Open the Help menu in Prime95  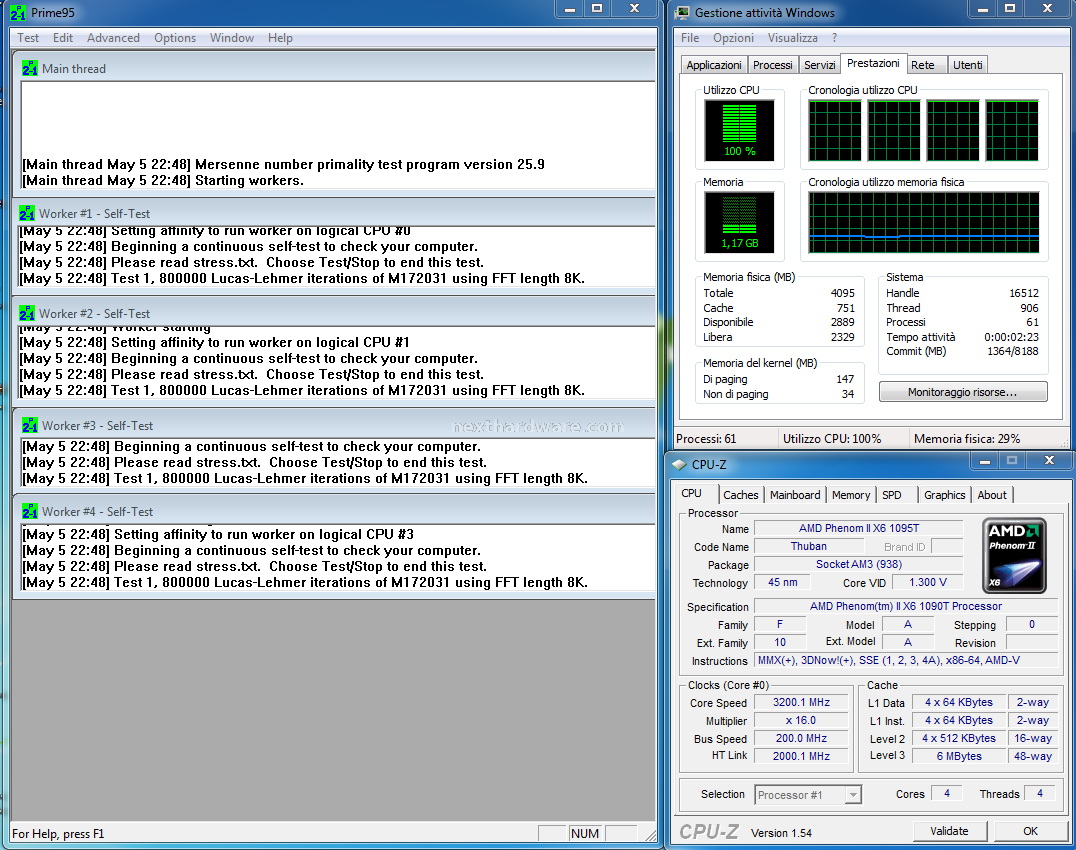(x=280, y=38)
